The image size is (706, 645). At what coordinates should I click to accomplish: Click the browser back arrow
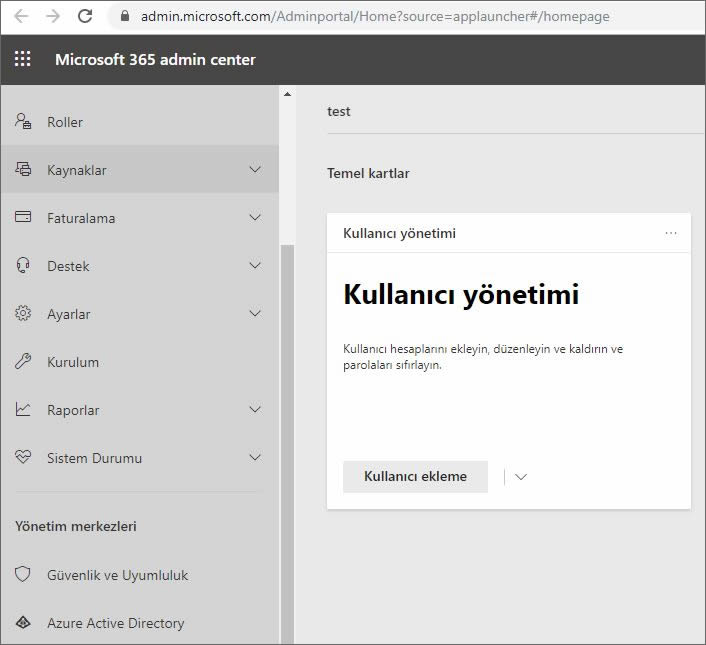point(21,16)
